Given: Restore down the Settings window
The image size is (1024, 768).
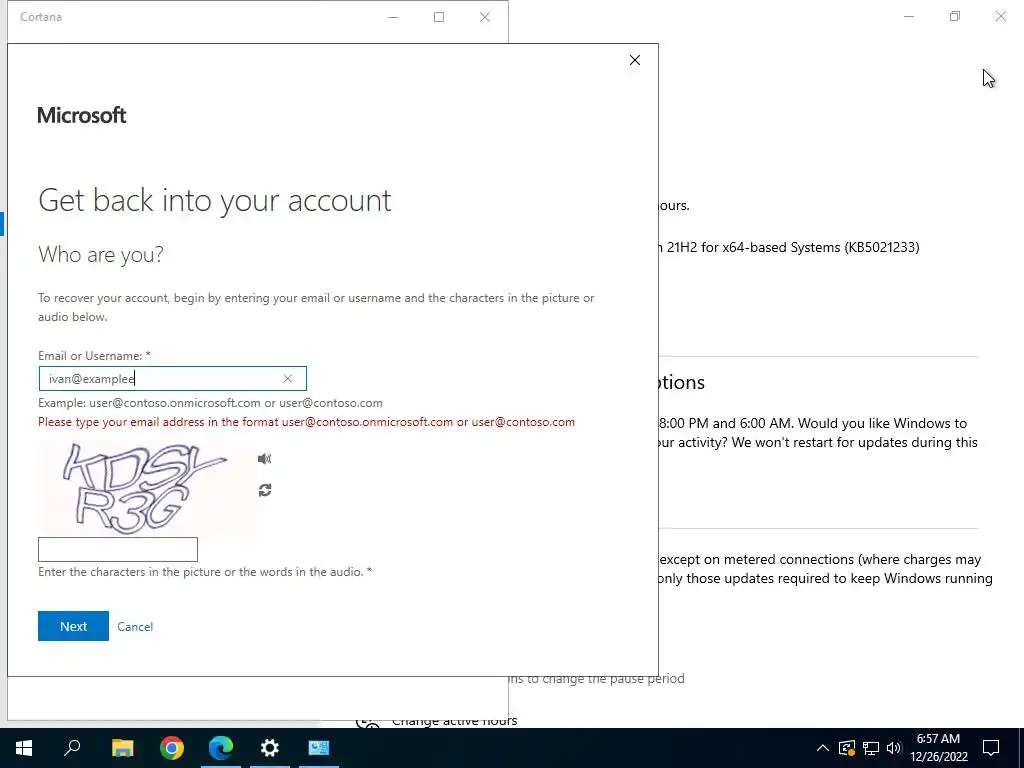Looking at the screenshot, I should tap(955, 16).
